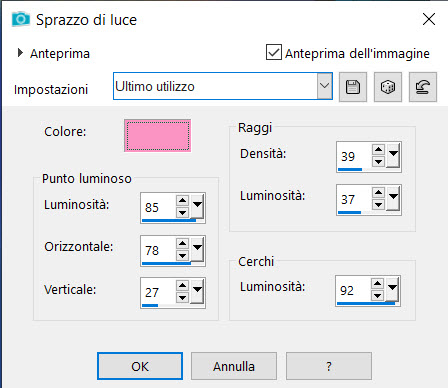This screenshot has width=448, height=388.
Task: Open Raggi Luminosità slider dropdown arrow
Action: [393, 197]
